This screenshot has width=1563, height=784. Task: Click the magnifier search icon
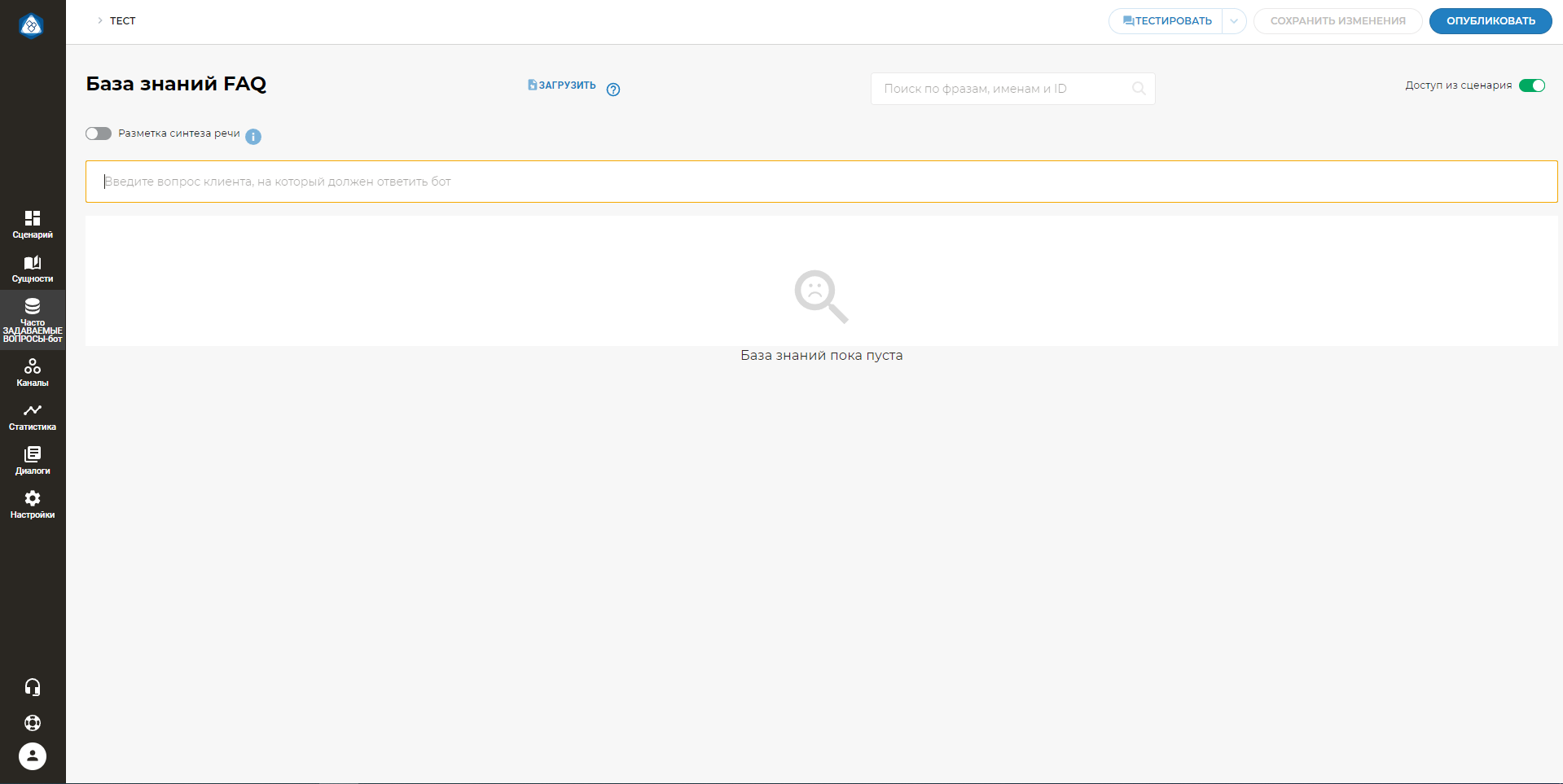click(x=1139, y=89)
